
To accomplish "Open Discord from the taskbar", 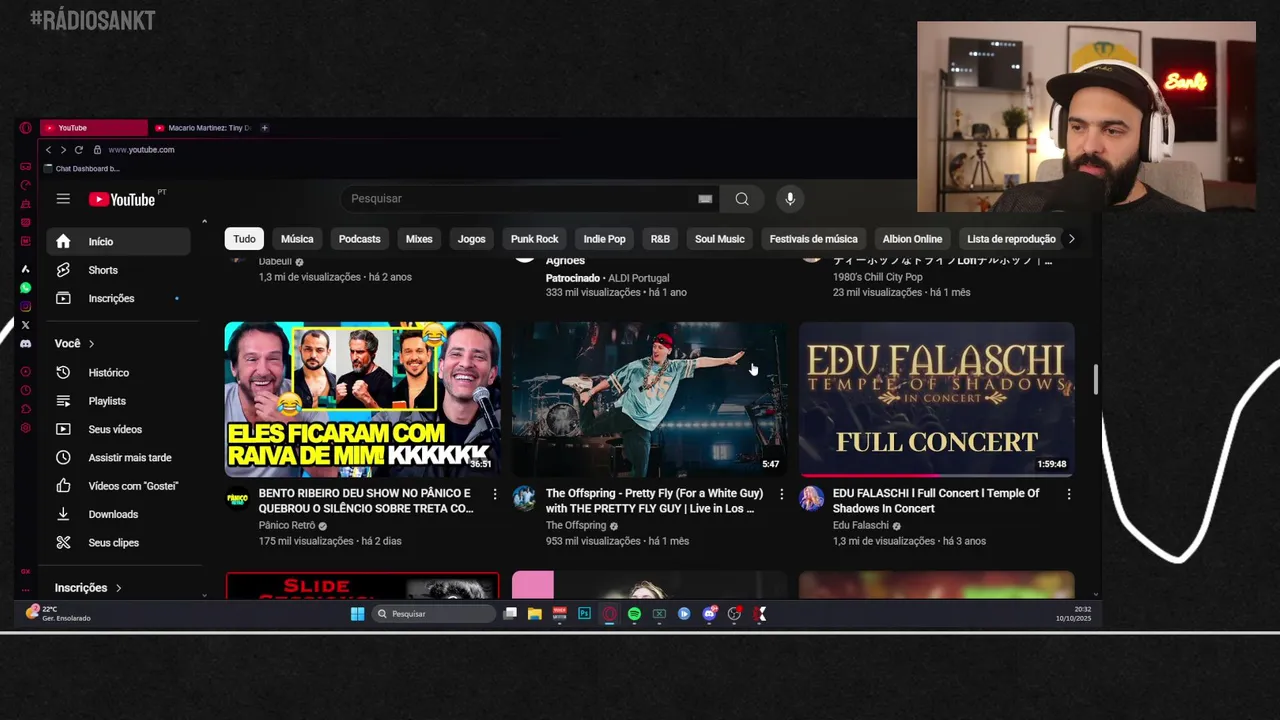I will pyautogui.click(x=710, y=614).
